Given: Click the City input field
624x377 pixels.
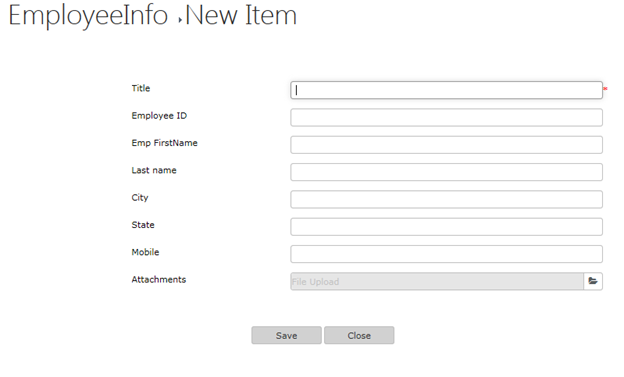Looking at the screenshot, I should click(447, 199).
